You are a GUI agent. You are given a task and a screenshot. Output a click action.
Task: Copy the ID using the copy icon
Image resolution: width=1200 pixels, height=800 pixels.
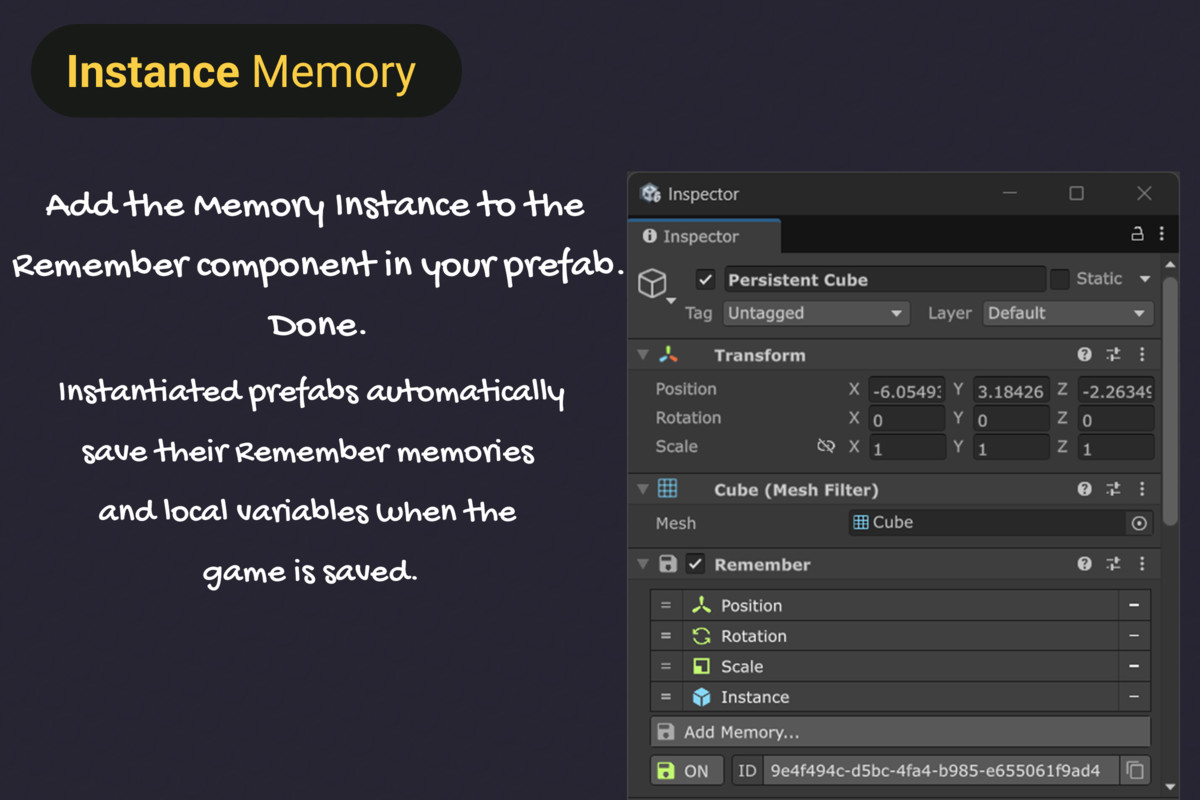(1136, 770)
